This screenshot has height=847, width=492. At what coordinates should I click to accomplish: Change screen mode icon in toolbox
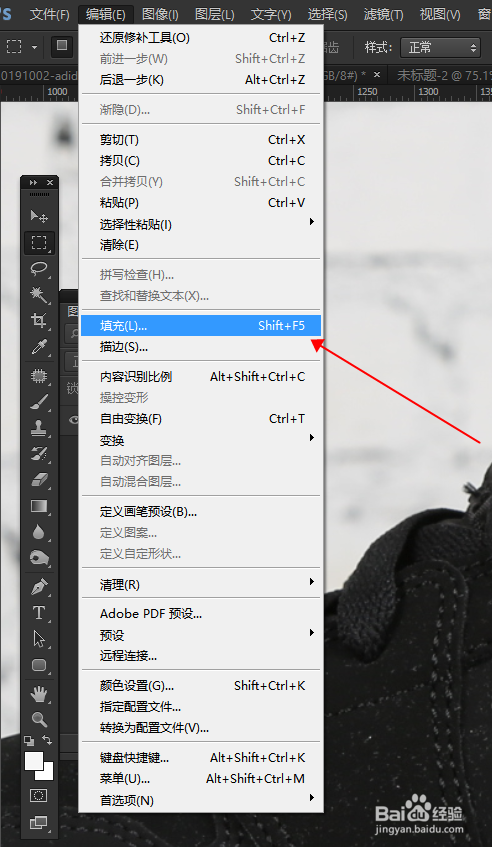point(39,823)
